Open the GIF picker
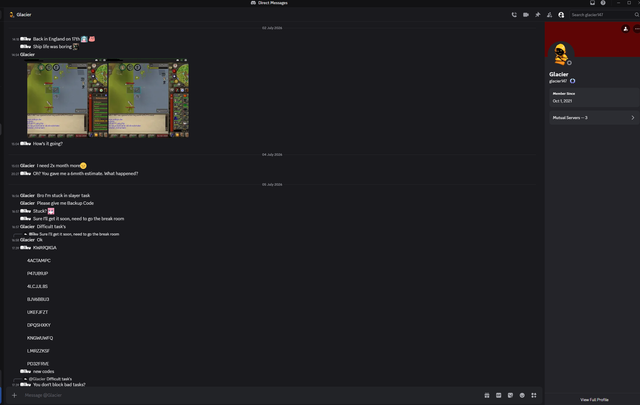The width and height of the screenshot is (640, 405). [x=498, y=395]
